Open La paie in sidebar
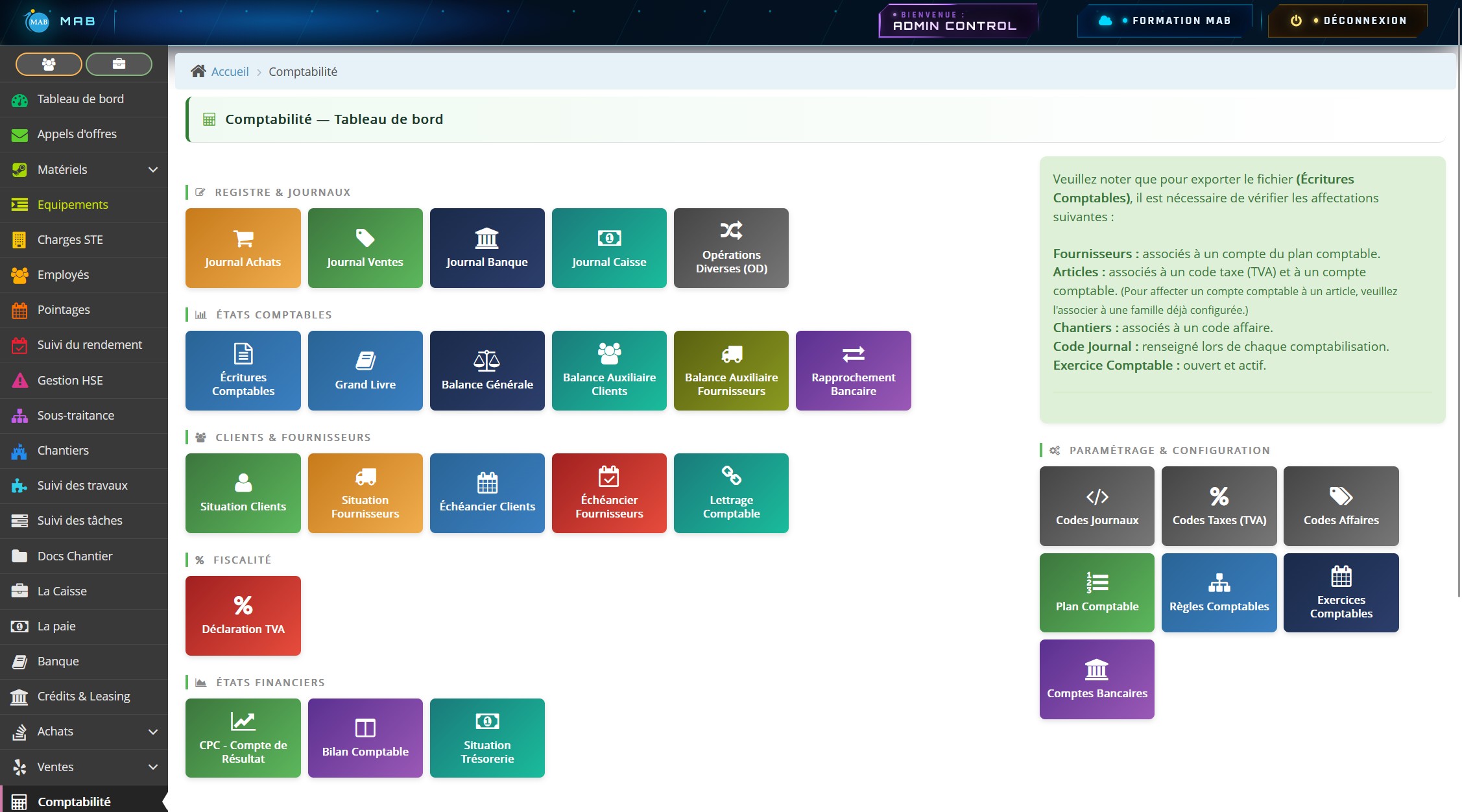 tap(84, 627)
